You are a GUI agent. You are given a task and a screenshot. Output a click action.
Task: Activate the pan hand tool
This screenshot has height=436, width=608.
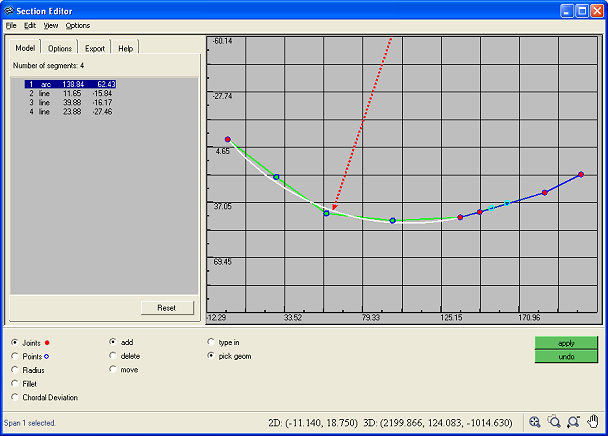click(x=593, y=423)
